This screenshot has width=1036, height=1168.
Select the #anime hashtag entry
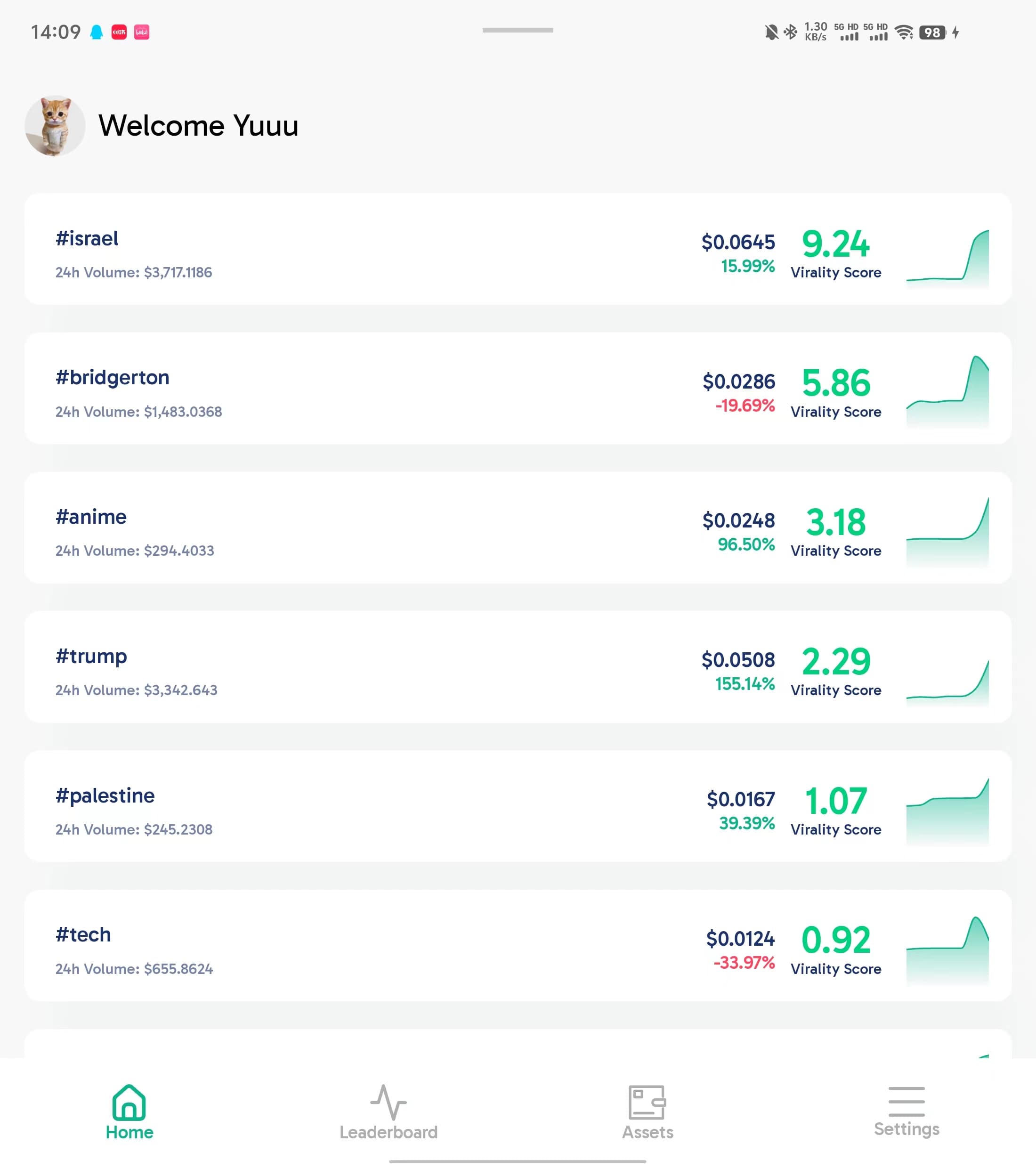(518, 527)
